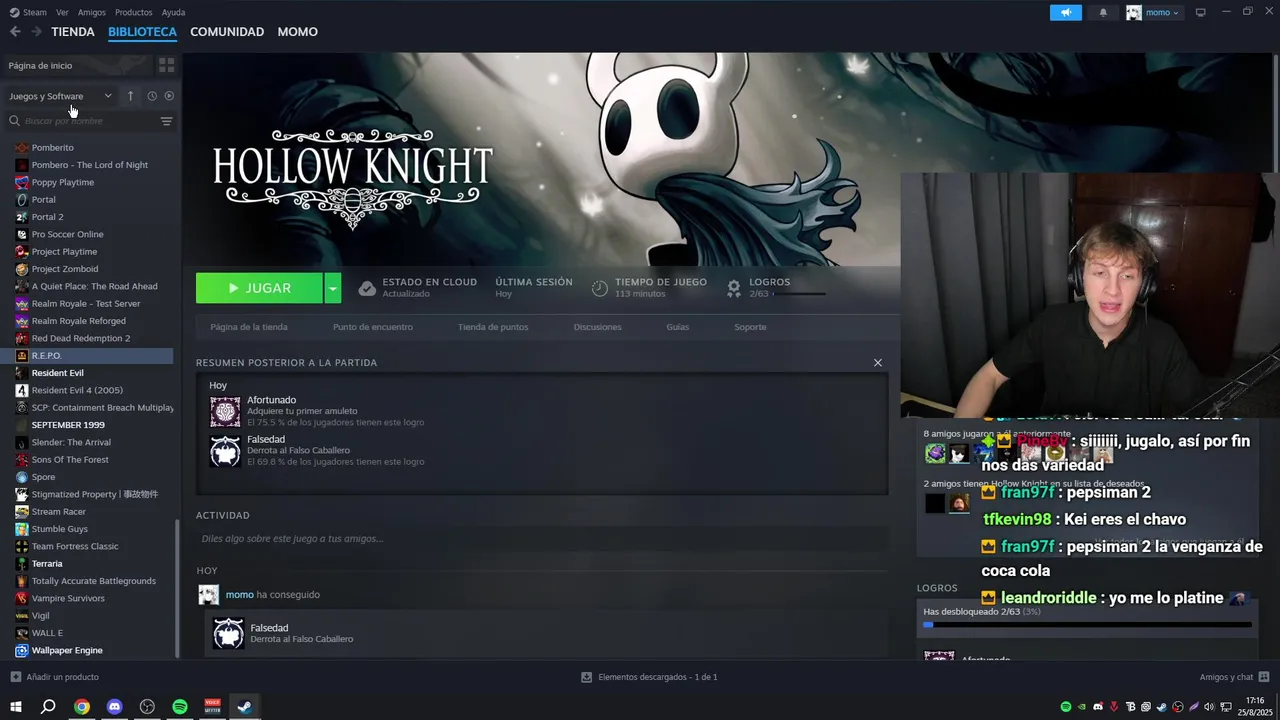Open the BIBLIOTECA tab
The image size is (1280, 720).
[x=142, y=32]
